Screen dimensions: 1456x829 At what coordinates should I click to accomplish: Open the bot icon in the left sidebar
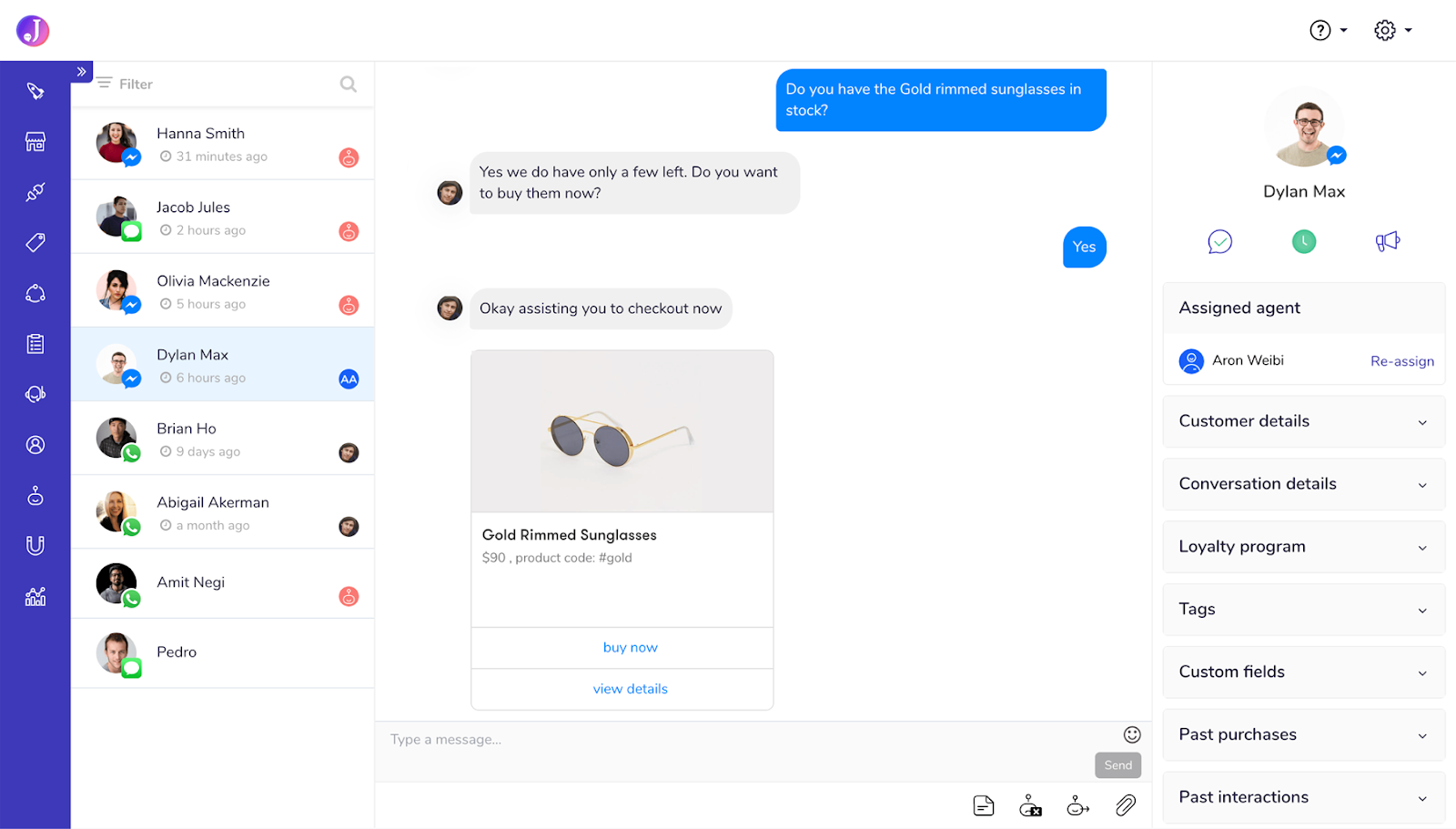coord(35,496)
